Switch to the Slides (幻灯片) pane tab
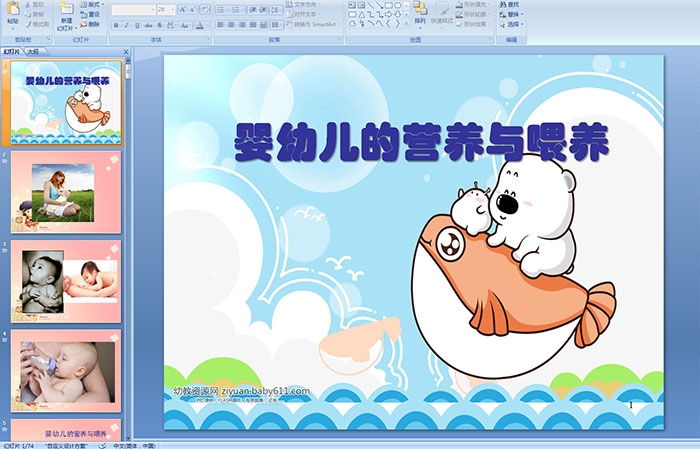Image resolution: width=700 pixels, height=449 pixels. click(x=12, y=51)
